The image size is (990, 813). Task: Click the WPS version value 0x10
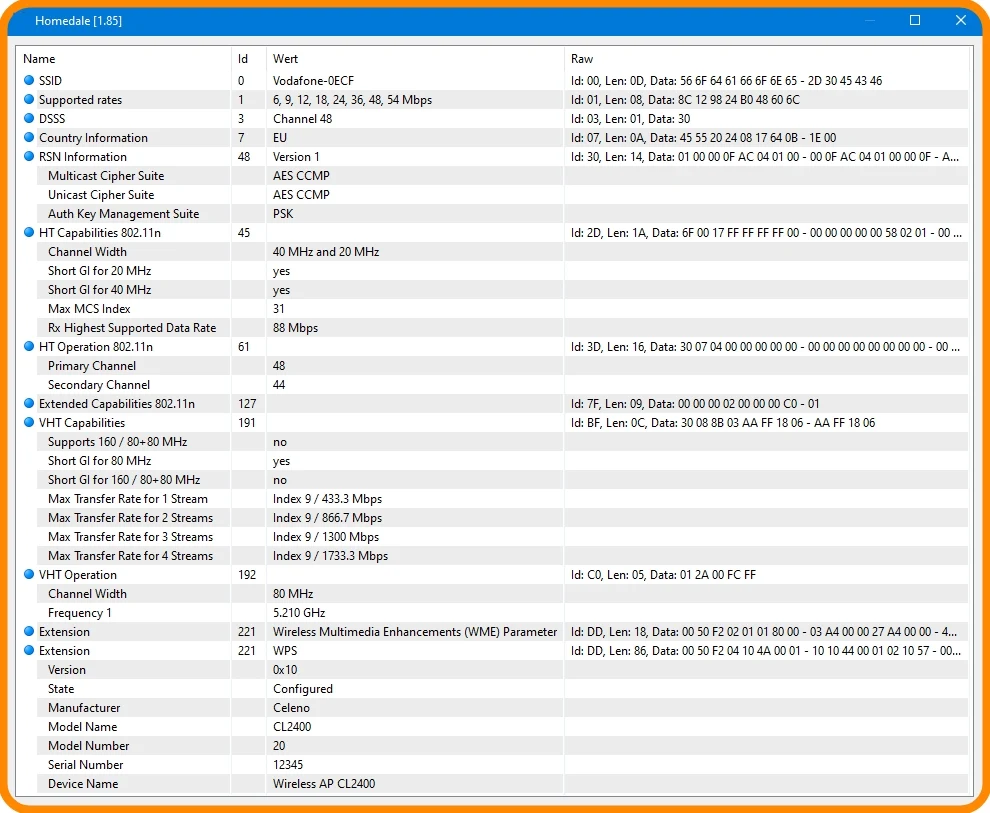pos(285,670)
